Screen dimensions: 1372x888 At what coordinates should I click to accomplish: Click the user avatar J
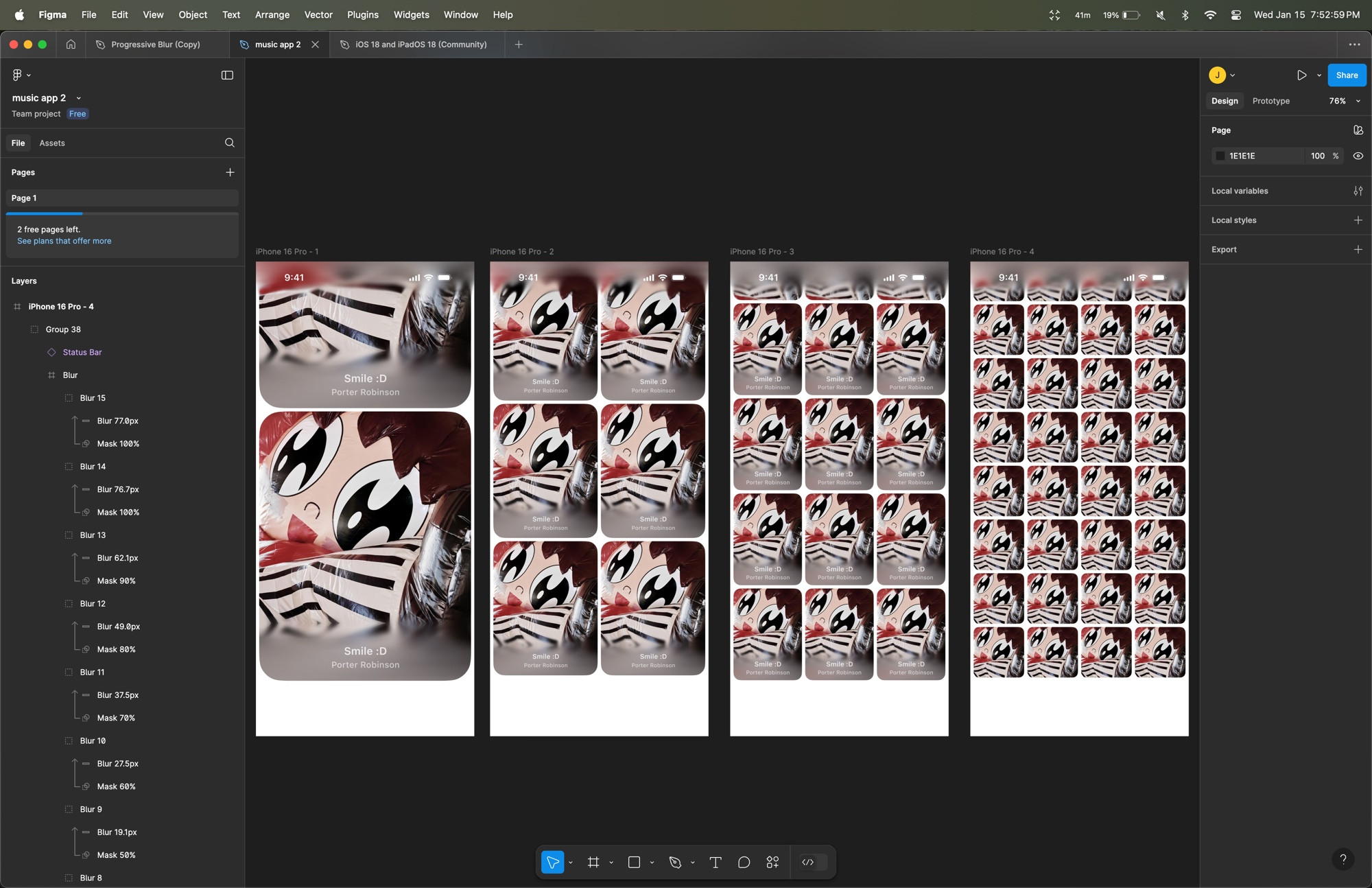1218,75
